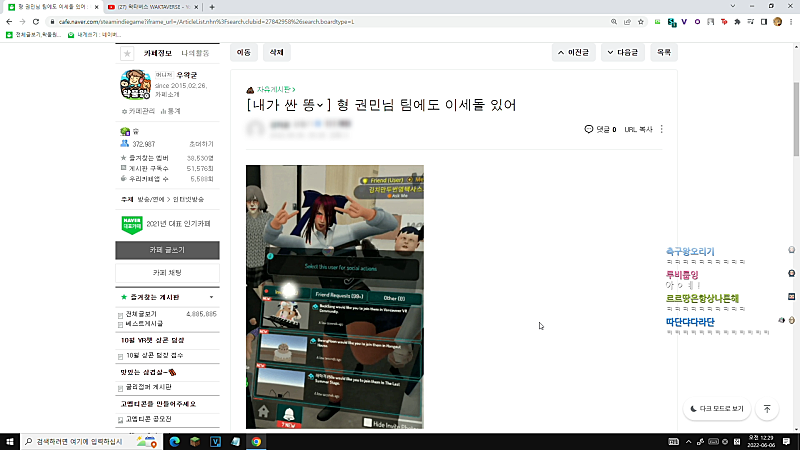The image size is (800, 450).
Task: Switch to the 왁타버스 WAKTAVERSE YouTube tab
Action: point(152,7)
